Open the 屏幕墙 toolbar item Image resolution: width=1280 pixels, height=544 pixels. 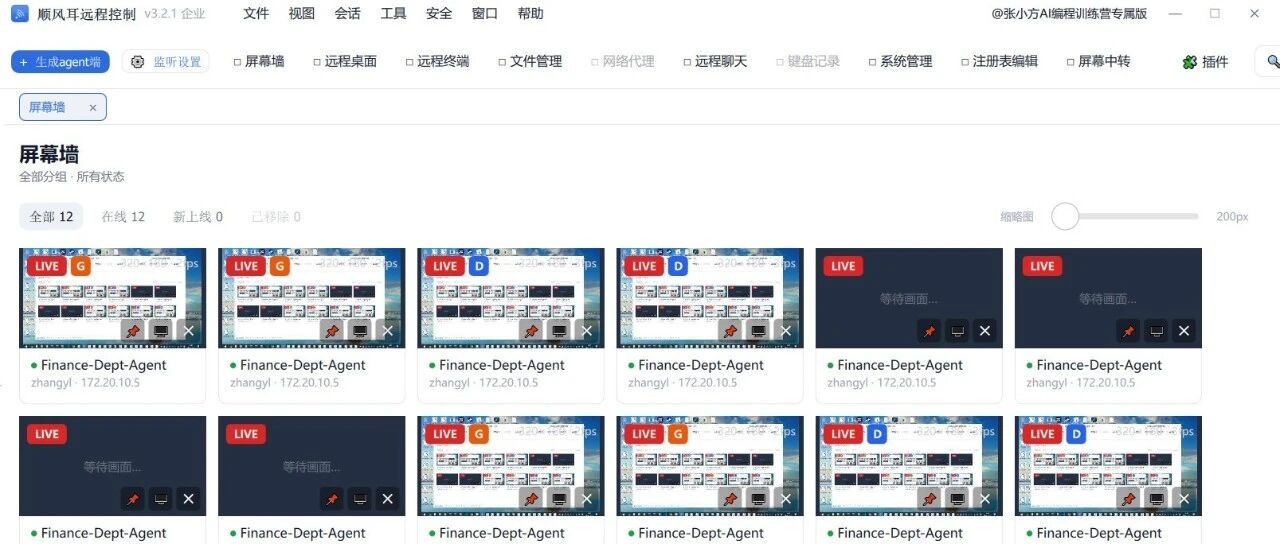point(259,61)
